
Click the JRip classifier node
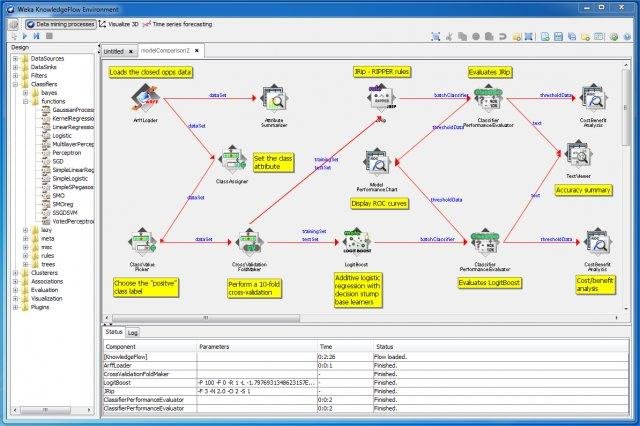(381, 98)
